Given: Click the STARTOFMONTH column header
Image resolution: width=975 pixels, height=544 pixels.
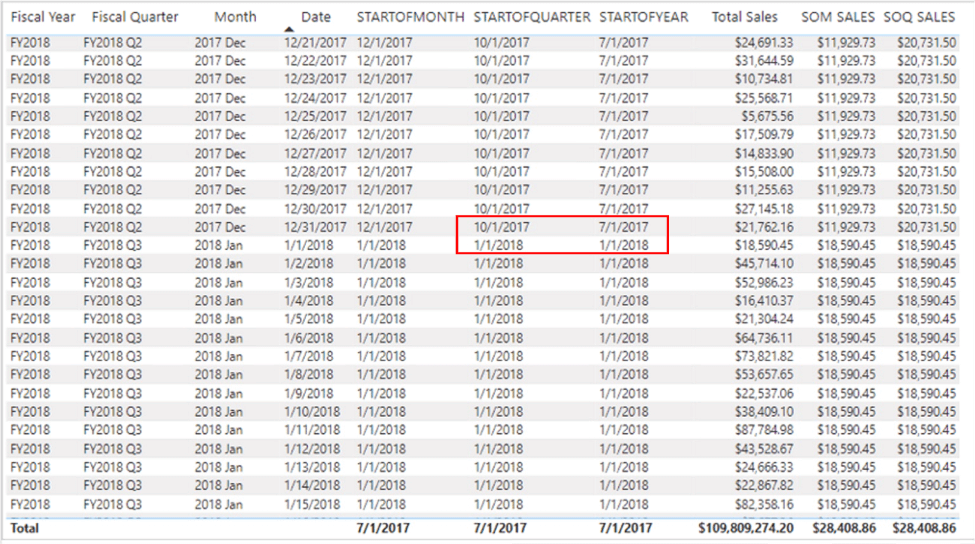Looking at the screenshot, I should [410, 17].
